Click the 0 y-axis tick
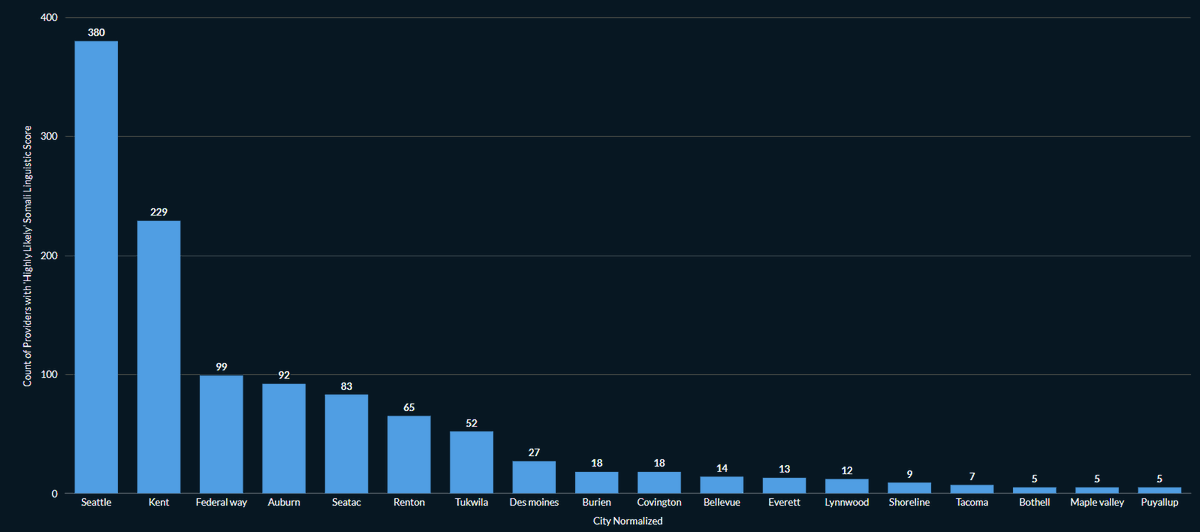Image resolution: width=1200 pixels, height=532 pixels. (x=54, y=494)
